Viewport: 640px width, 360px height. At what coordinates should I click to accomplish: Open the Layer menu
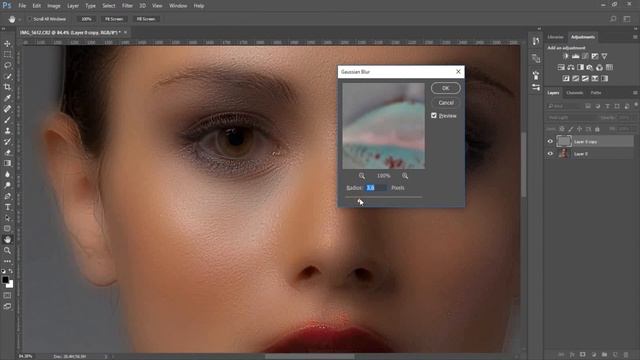(x=73, y=6)
